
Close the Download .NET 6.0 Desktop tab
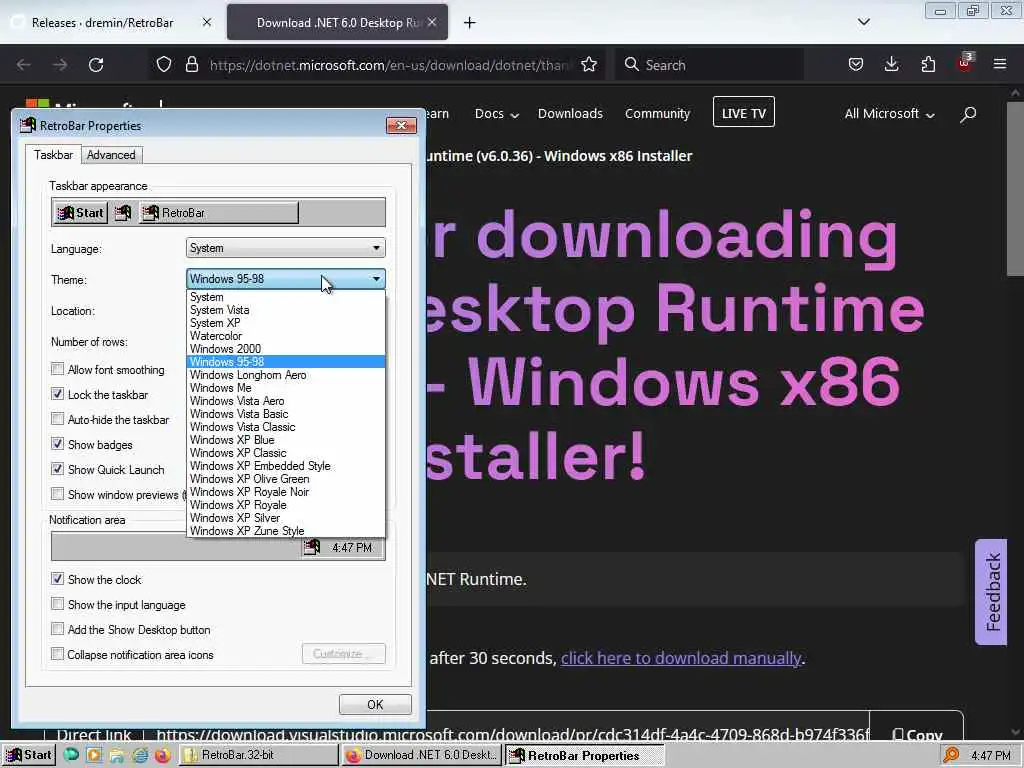pos(432,22)
